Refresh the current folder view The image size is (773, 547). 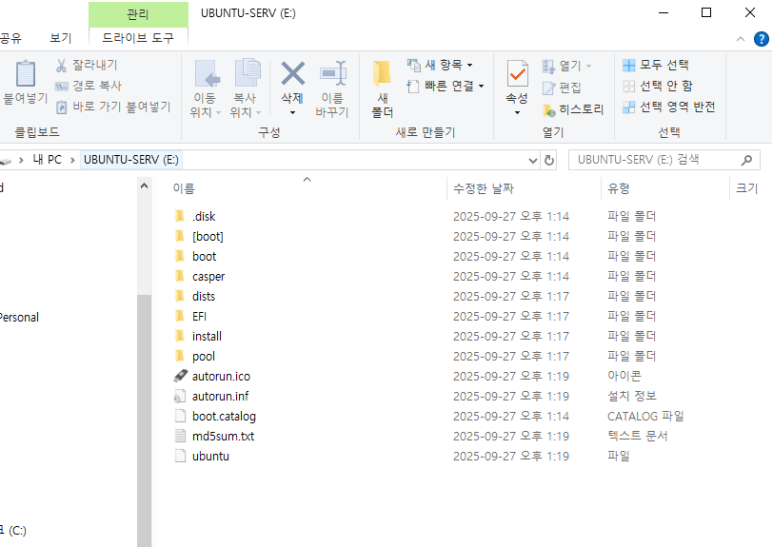[x=549, y=160]
